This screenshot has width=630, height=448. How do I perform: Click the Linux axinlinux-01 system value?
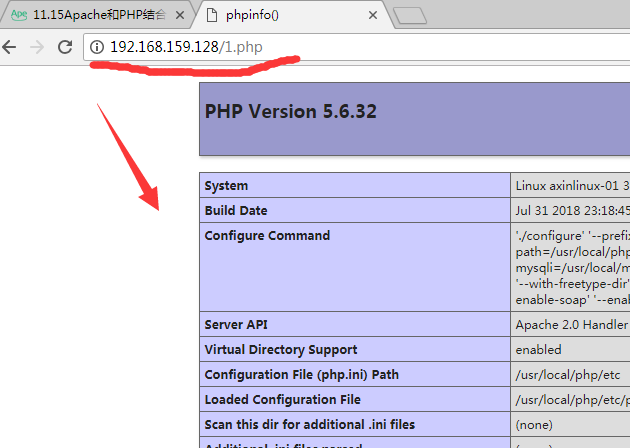point(573,186)
